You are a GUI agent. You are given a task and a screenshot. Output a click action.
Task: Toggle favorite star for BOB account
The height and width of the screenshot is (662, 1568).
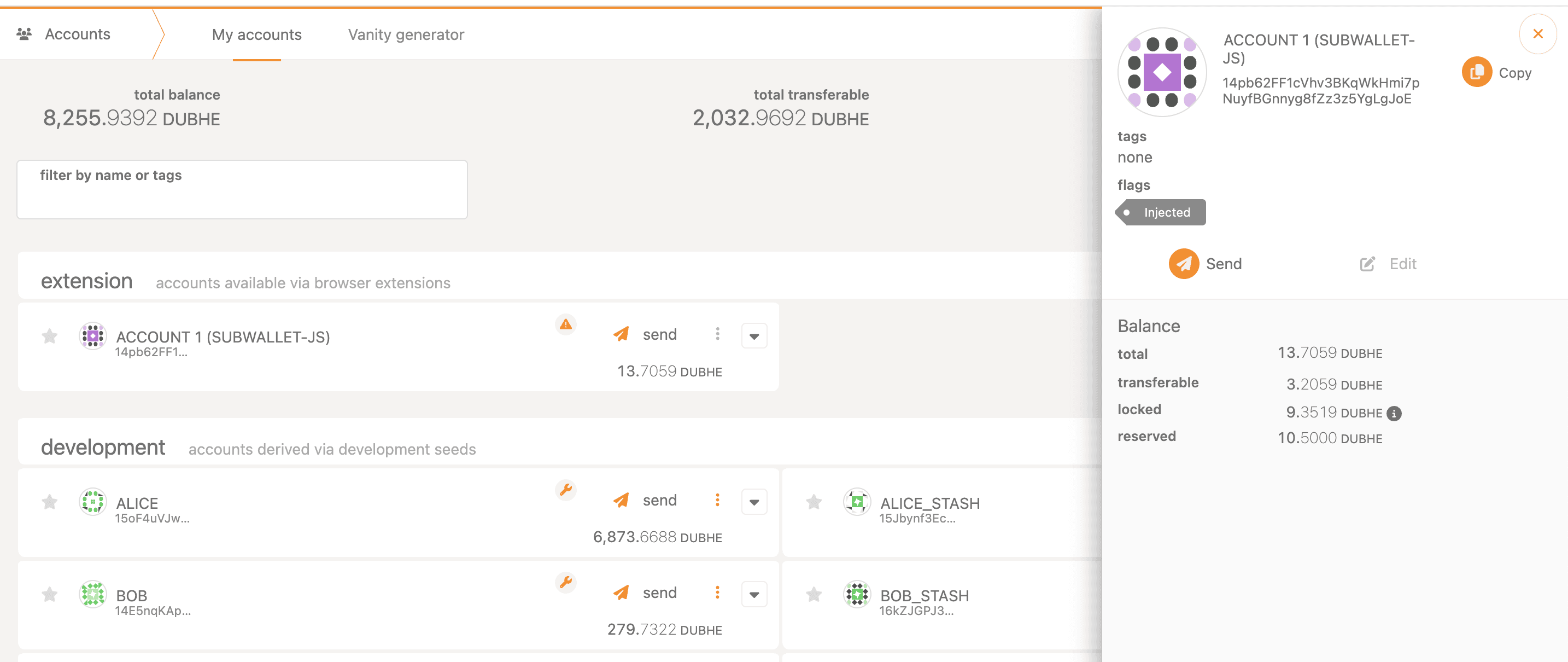50,594
